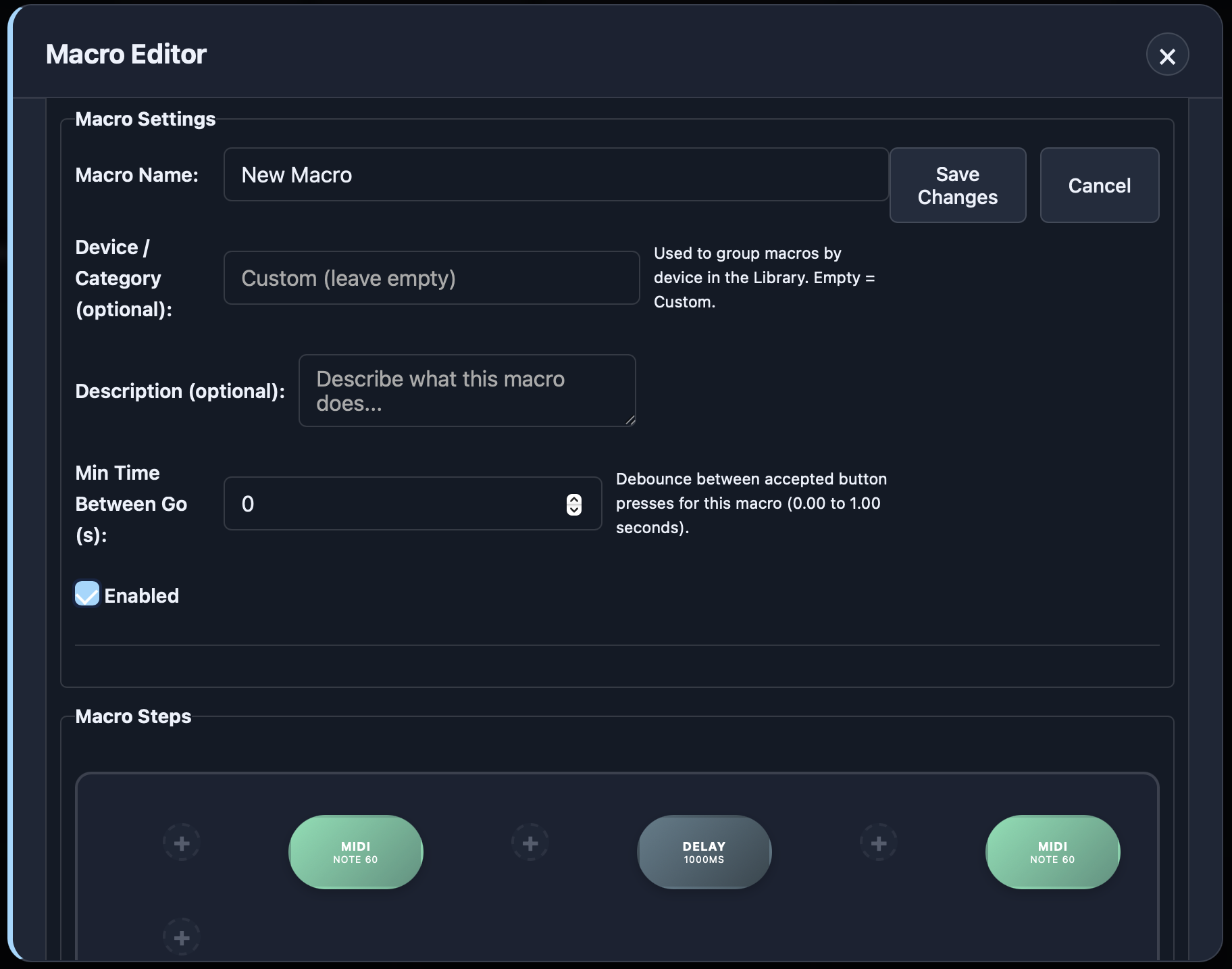Close the Macro Editor dialog
The height and width of the screenshot is (969, 1232).
coord(1167,55)
